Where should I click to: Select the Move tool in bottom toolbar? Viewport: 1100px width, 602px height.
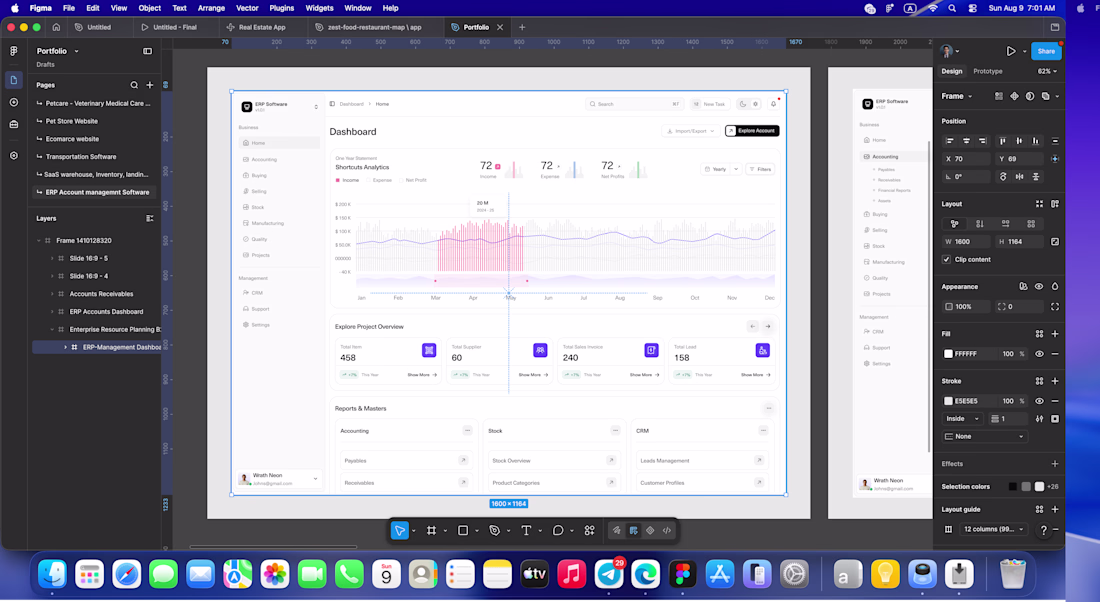pyautogui.click(x=399, y=530)
